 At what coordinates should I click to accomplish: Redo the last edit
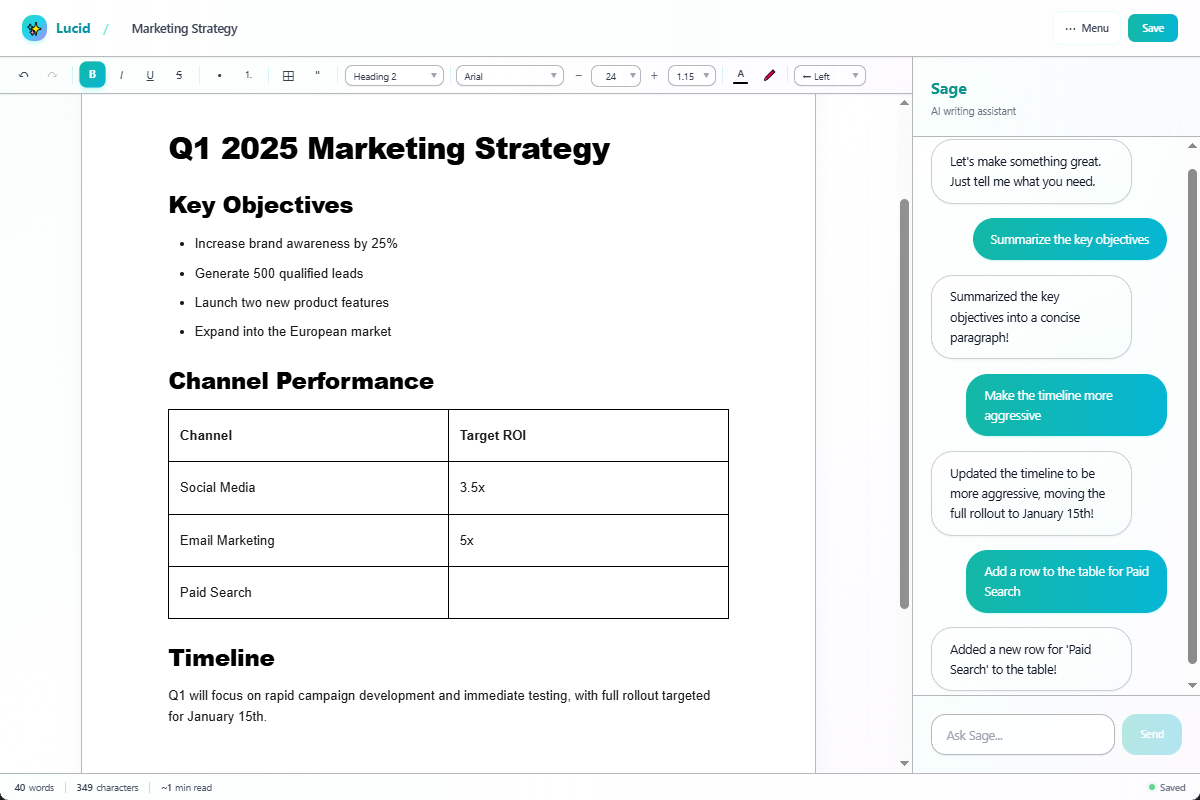pyautogui.click(x=52, y=75)
